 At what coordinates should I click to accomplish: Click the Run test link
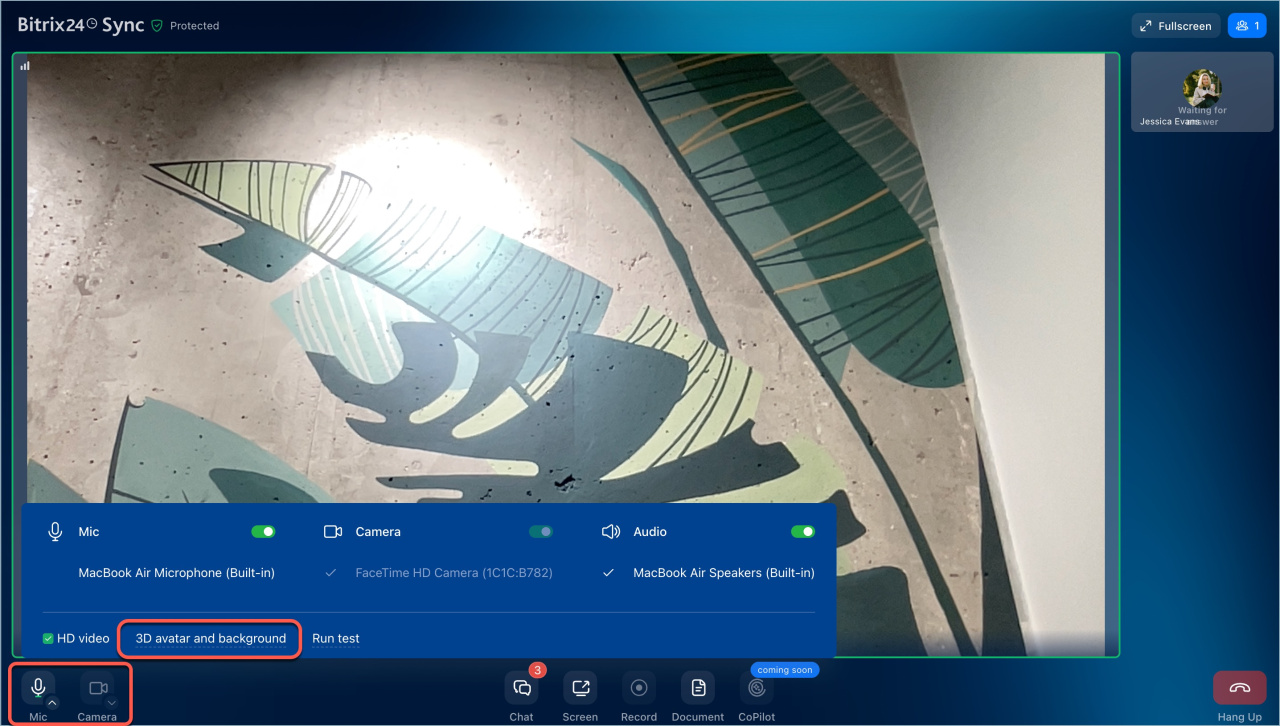(x=335, y=639)
